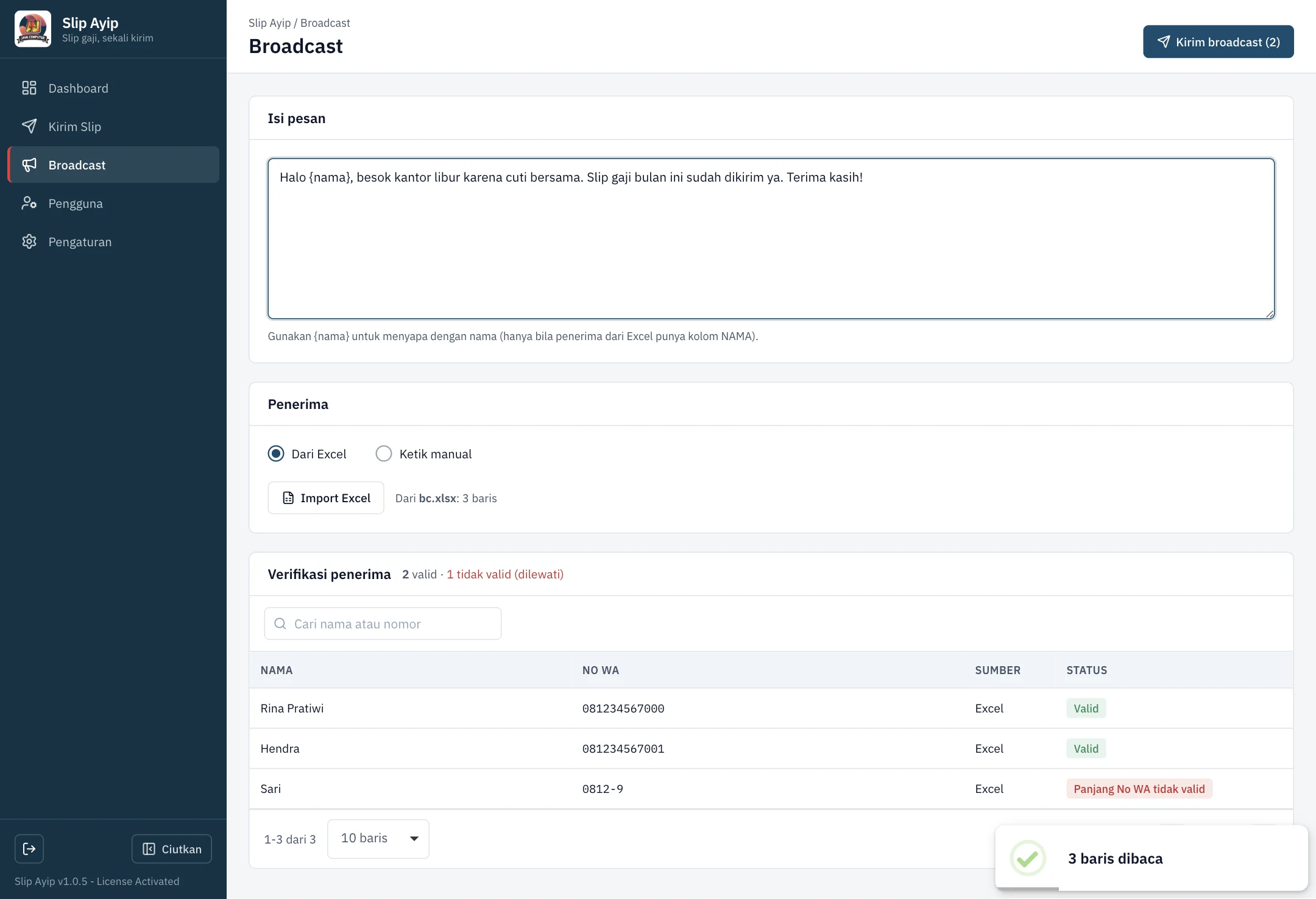
Task: Collapse the sidebar with Ciutkan
Action: [172, 848]
